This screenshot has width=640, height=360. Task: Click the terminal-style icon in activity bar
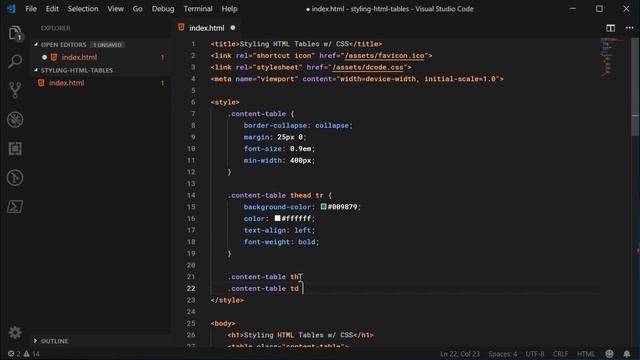pos(15,207)
